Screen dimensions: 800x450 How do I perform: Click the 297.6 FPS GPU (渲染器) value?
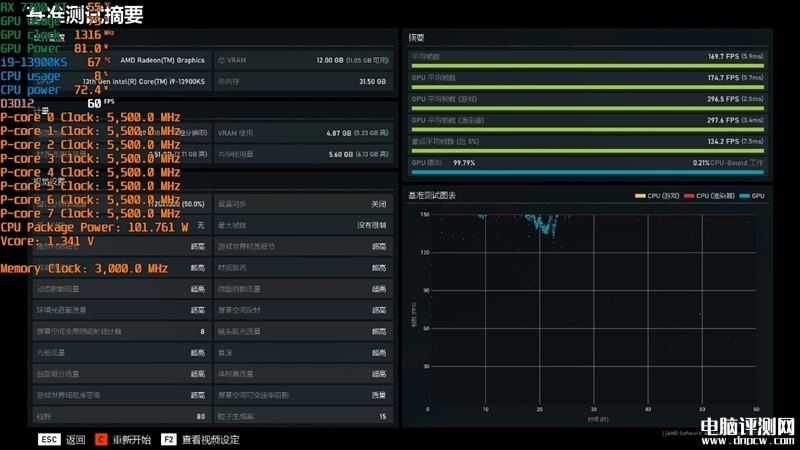coord(722,120)
